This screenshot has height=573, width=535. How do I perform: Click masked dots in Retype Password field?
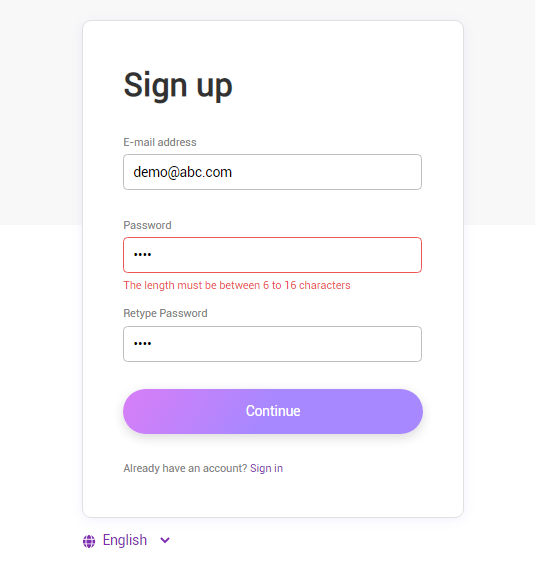click(143, 344)
